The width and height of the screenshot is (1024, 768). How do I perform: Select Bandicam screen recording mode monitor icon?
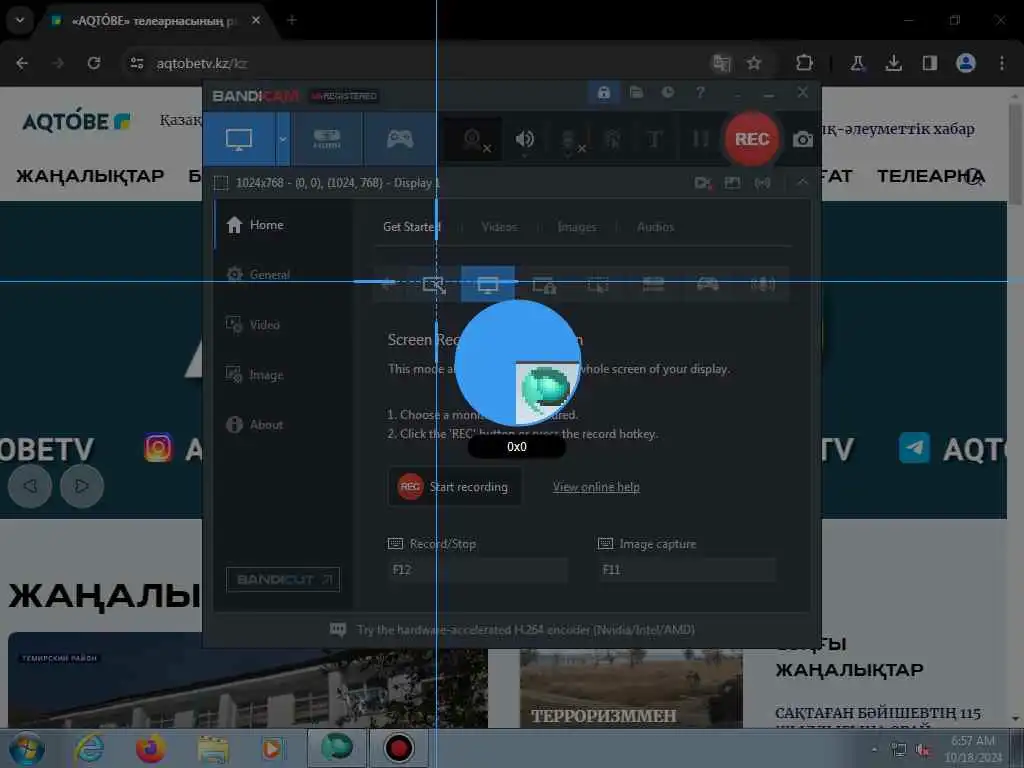tap(239, 138)
